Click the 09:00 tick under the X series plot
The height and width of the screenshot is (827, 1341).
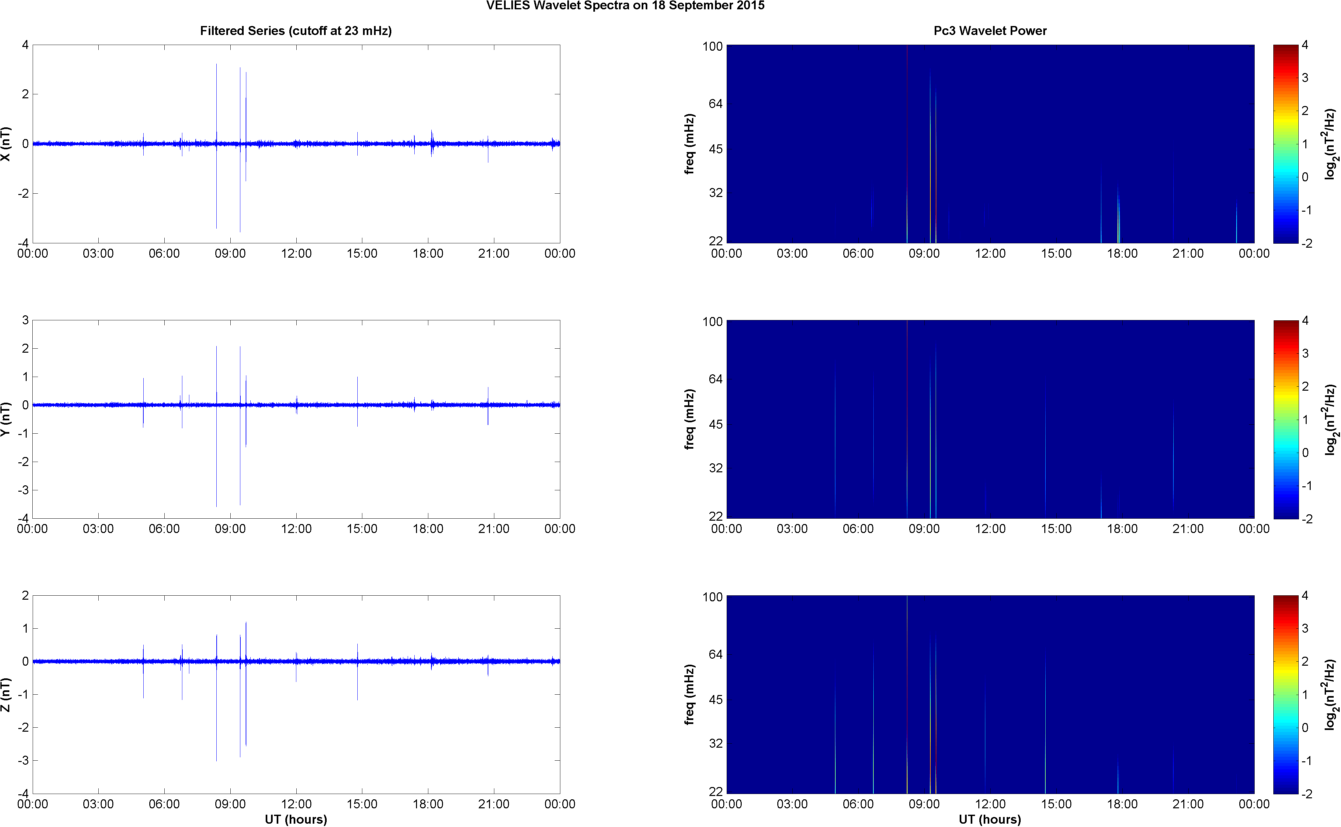pos(230,254)
